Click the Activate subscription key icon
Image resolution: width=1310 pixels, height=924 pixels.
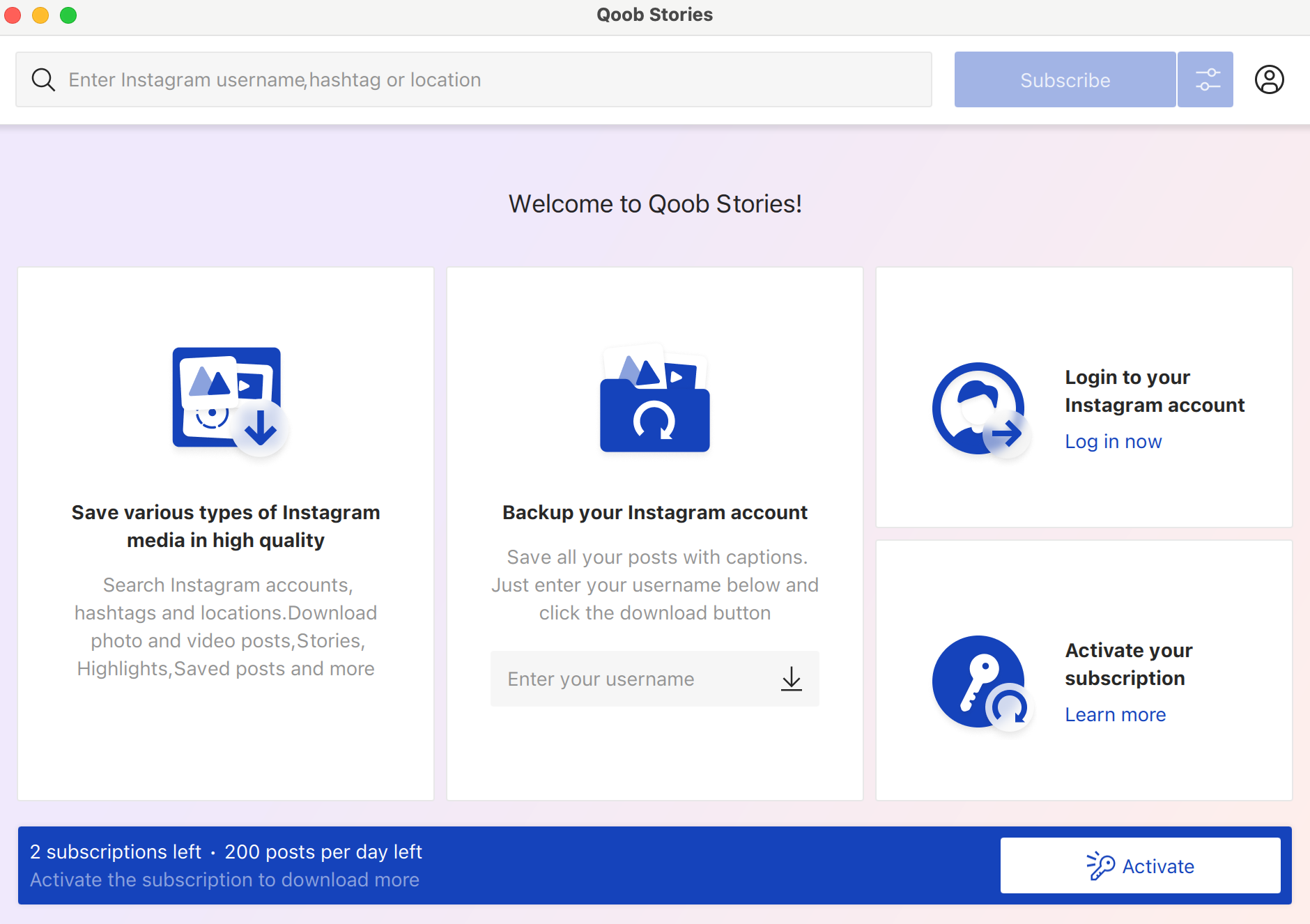(981, 683)
